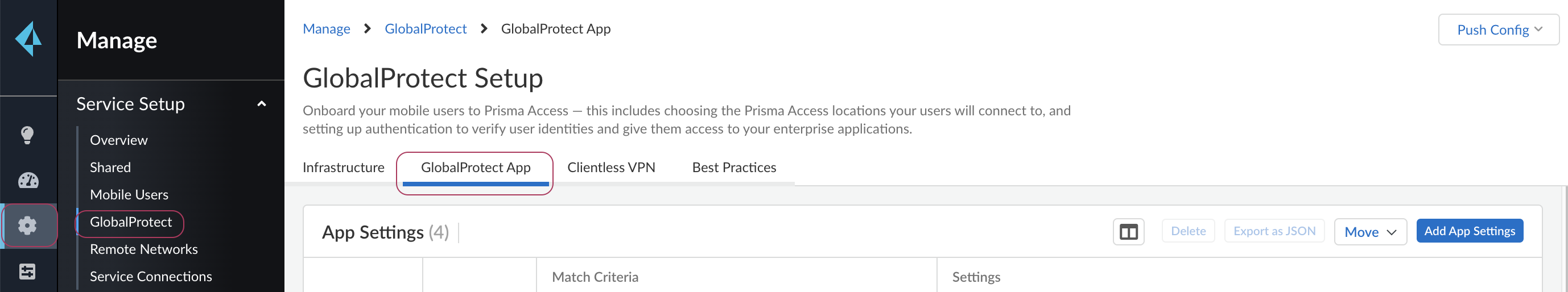The image size is (1568, 292).
Task: Click the Add App Settings button
Action: (x=1469, y=231)
